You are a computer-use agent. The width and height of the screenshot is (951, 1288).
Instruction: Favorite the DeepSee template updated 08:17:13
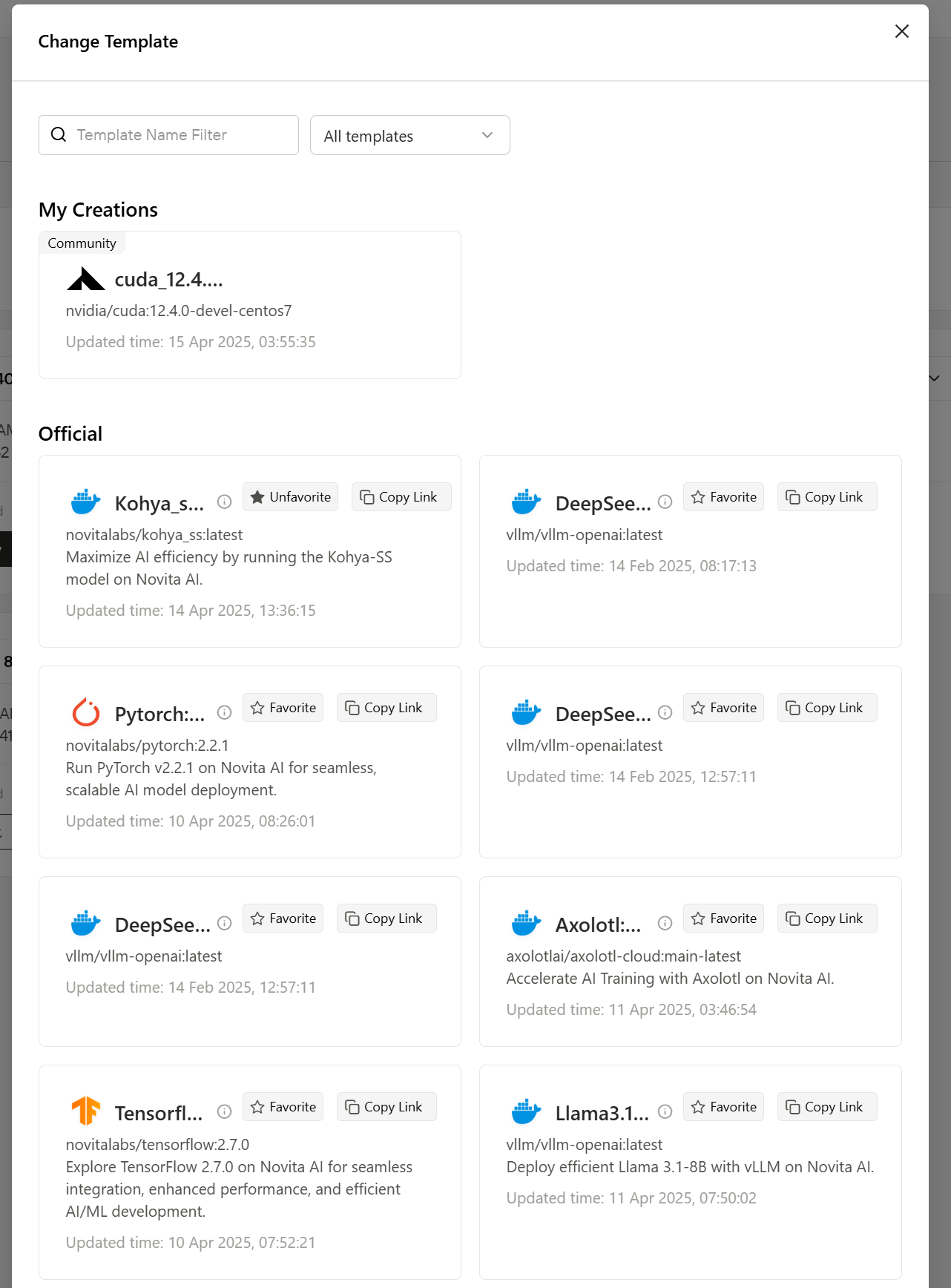723,497
